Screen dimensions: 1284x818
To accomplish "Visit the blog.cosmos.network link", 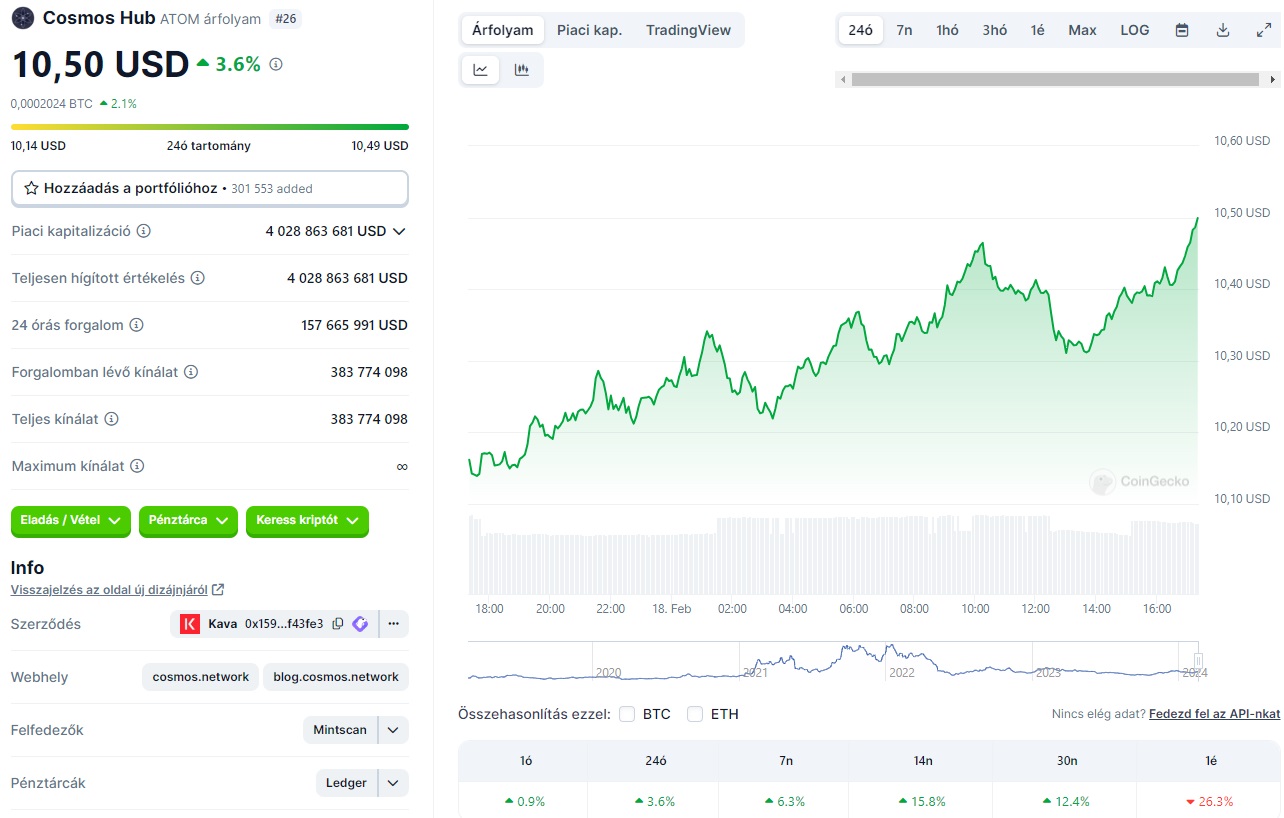I will pos(336,677).
